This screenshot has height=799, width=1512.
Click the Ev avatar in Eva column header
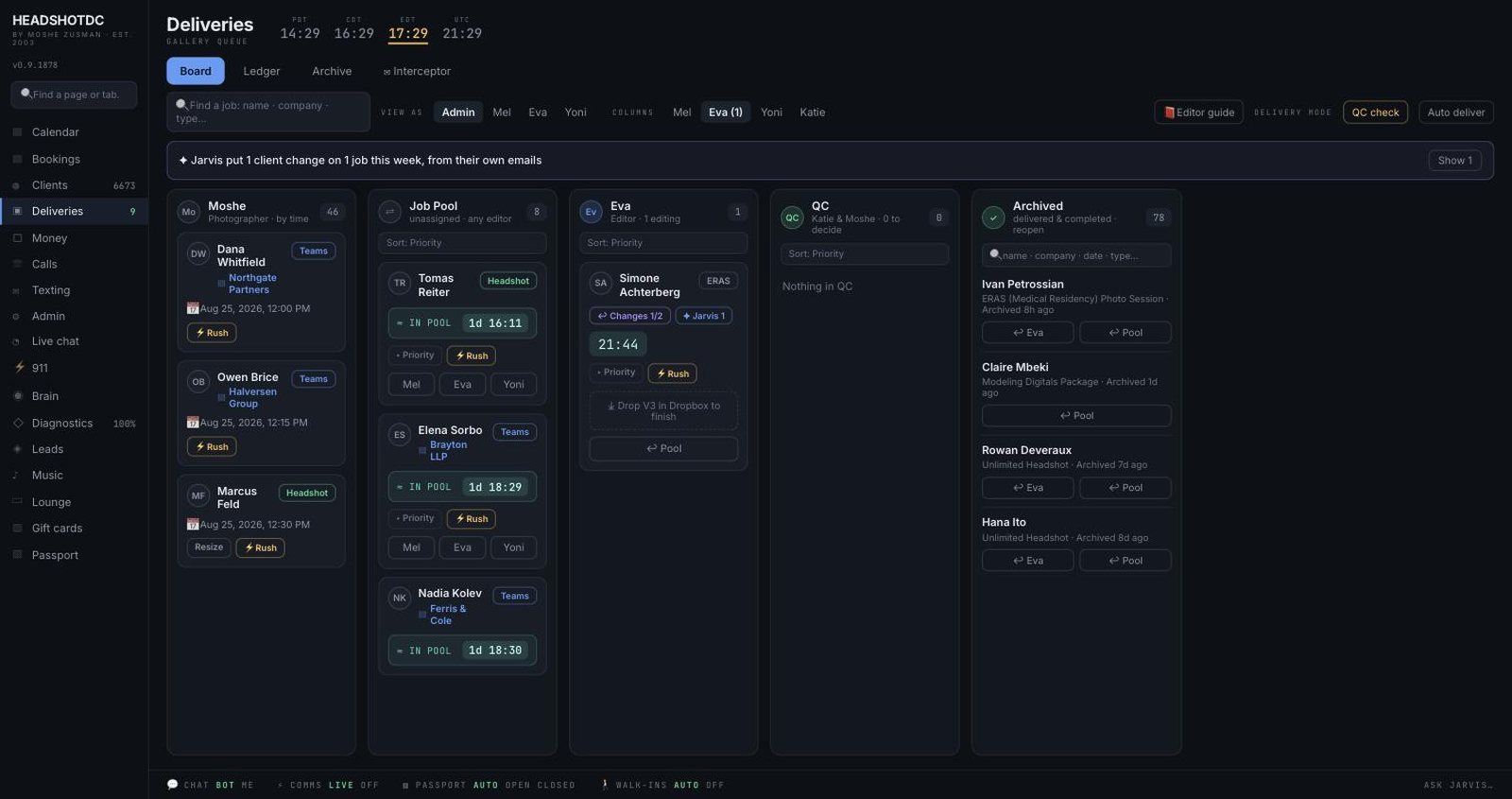point(592,212)
